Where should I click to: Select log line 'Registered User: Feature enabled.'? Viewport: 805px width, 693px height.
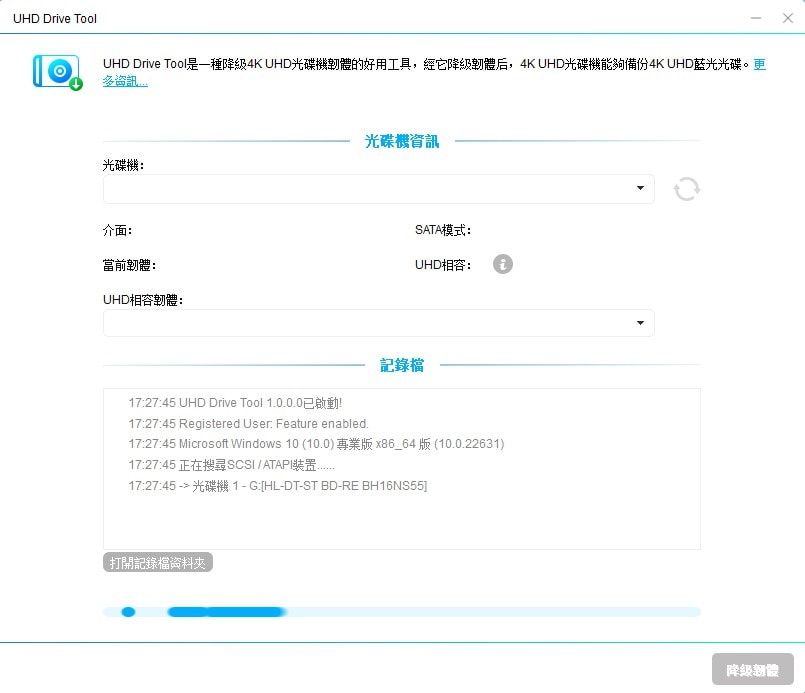[x=248, y=424]
